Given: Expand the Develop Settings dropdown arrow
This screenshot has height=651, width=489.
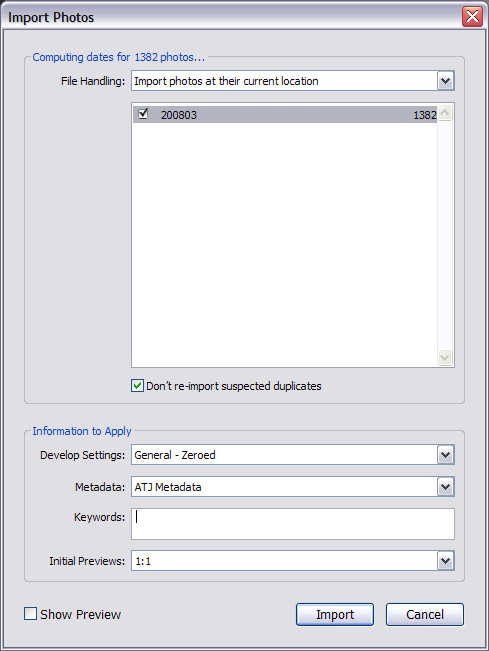Looking at the screenshot, I should [445, 455].
